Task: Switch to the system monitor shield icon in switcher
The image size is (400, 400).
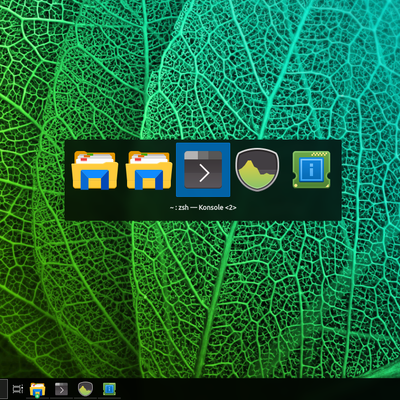Action: click(257, 170)
